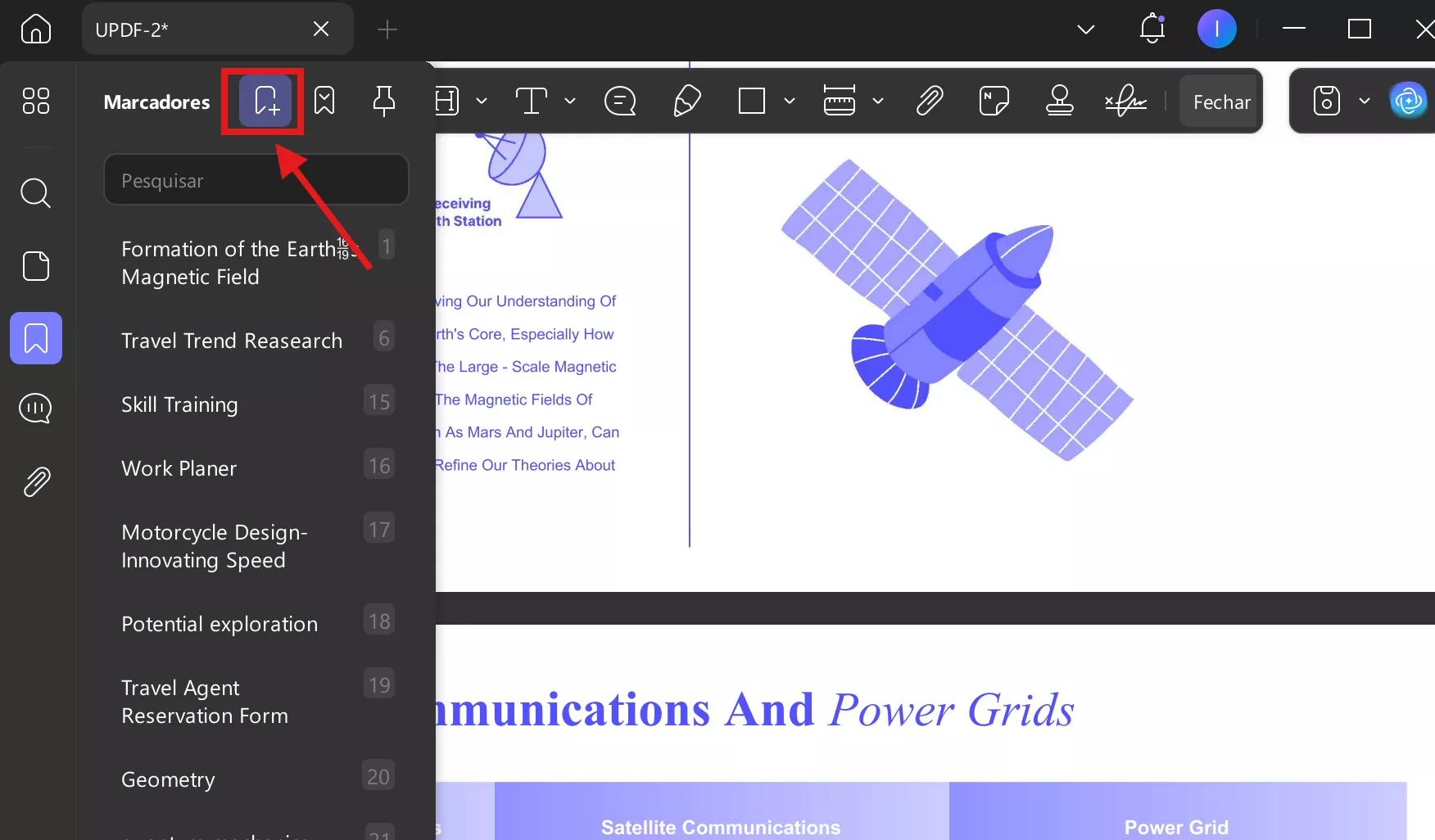Select the sticky note comment tool

[x=620, y=102]
